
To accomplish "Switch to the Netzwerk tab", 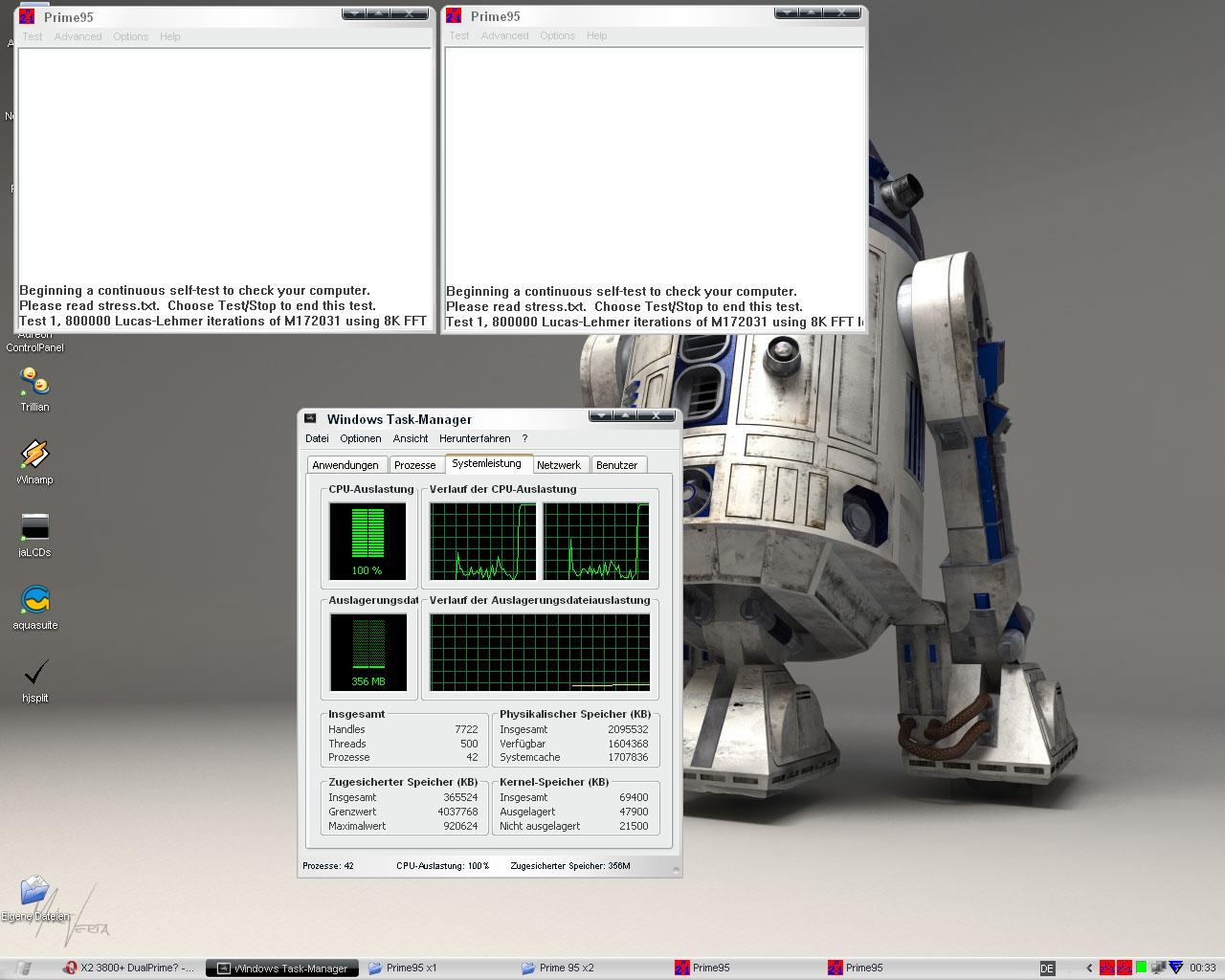I will (x=559, y=465).
